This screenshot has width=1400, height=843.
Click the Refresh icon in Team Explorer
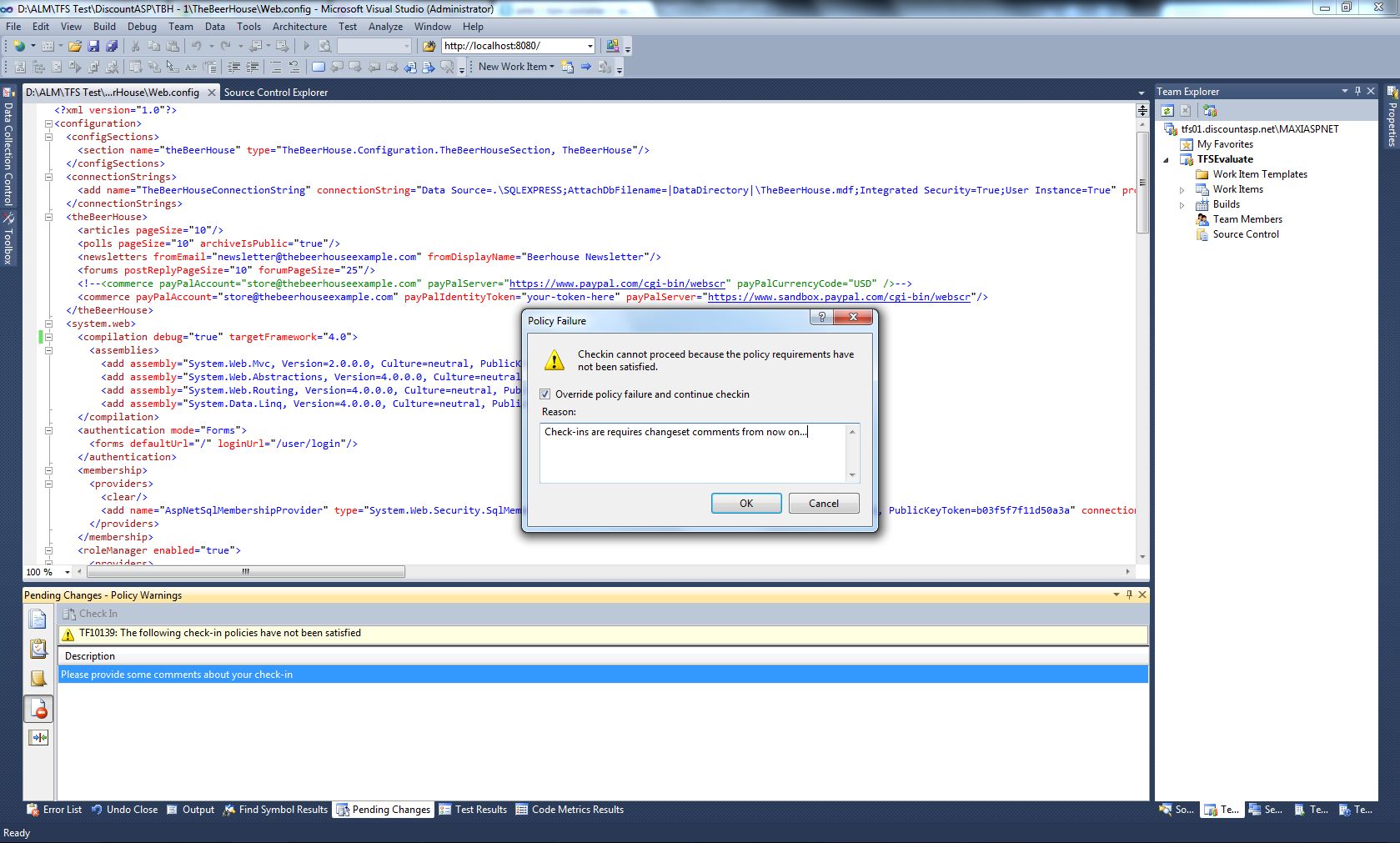point(1167,111)
